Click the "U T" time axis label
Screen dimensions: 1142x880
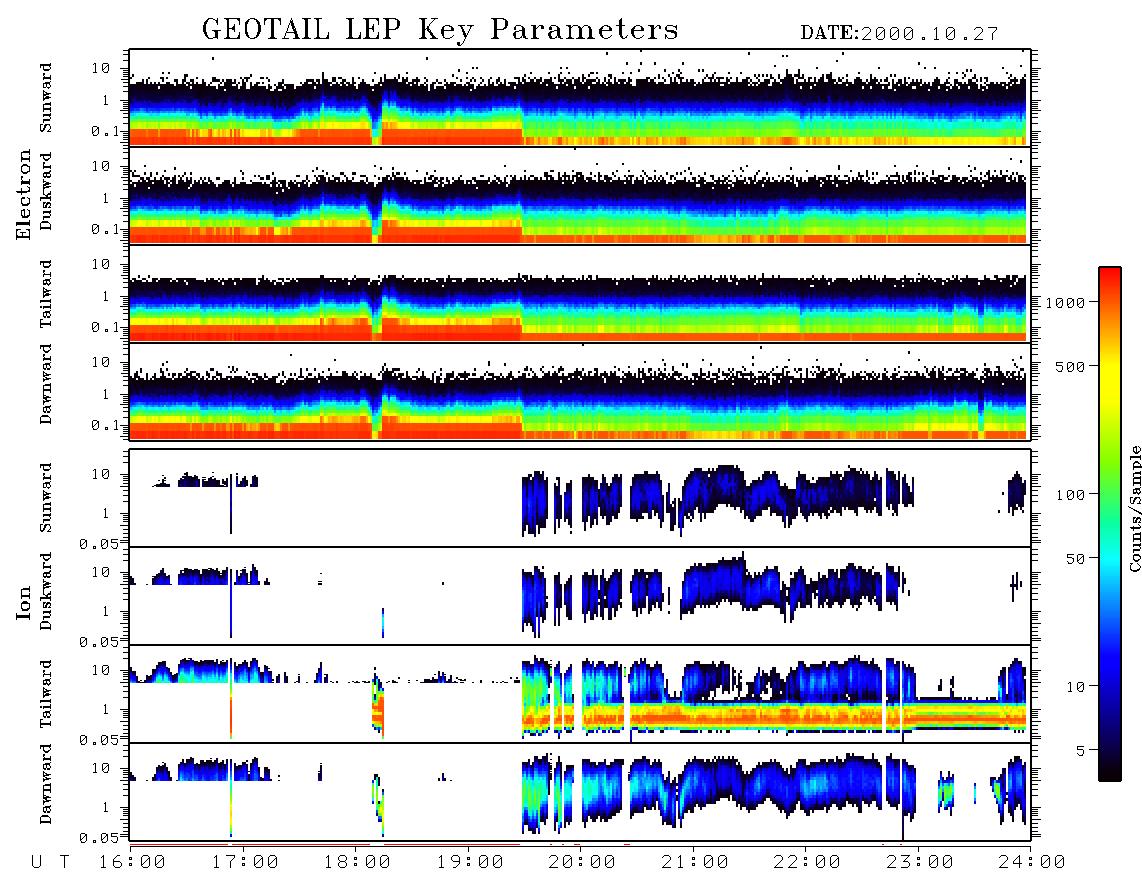pyautogui.click(x=51, y=862)
